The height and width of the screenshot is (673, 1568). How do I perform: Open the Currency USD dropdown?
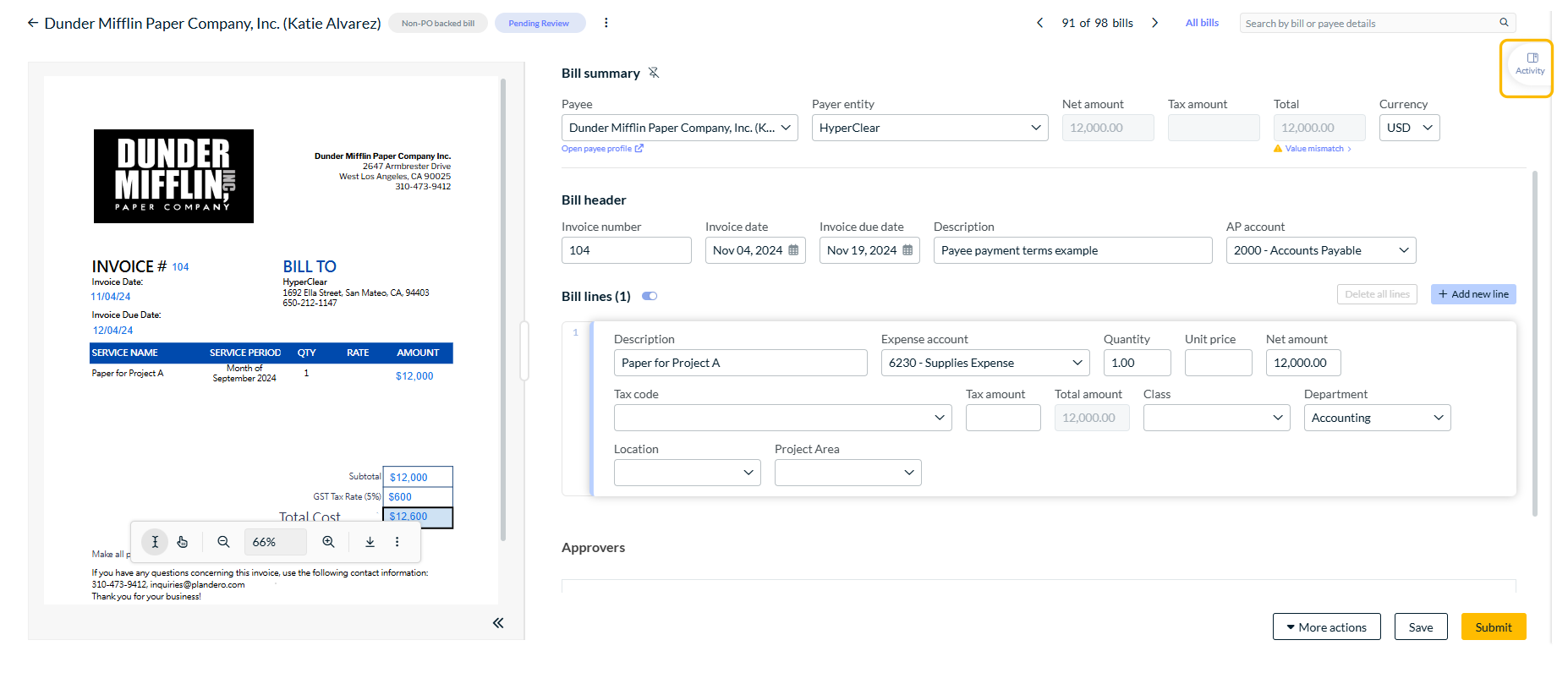(x=1410, y=128)
